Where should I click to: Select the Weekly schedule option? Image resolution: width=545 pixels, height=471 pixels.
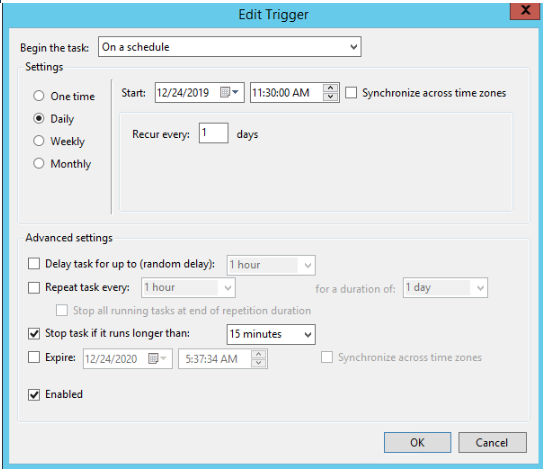[x=39, y=141]
